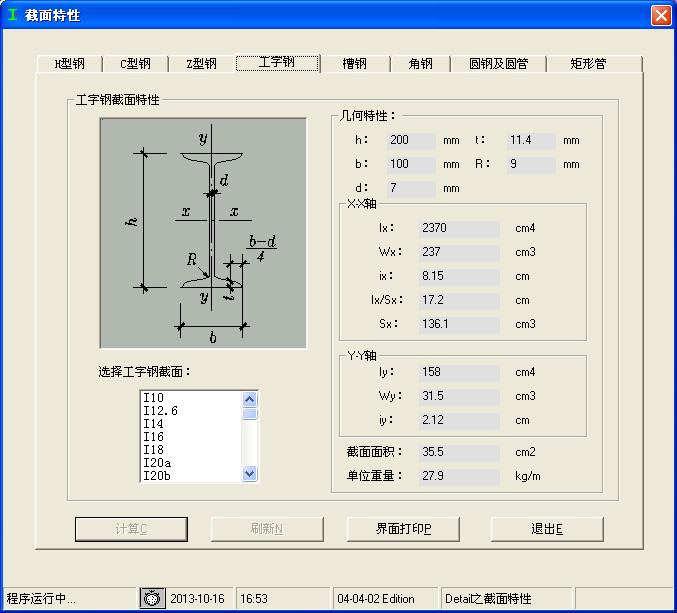The width and height of the screenshot is (677, 613).
Task: Click the section list scrollbar thumb
Action: (250, 414)
